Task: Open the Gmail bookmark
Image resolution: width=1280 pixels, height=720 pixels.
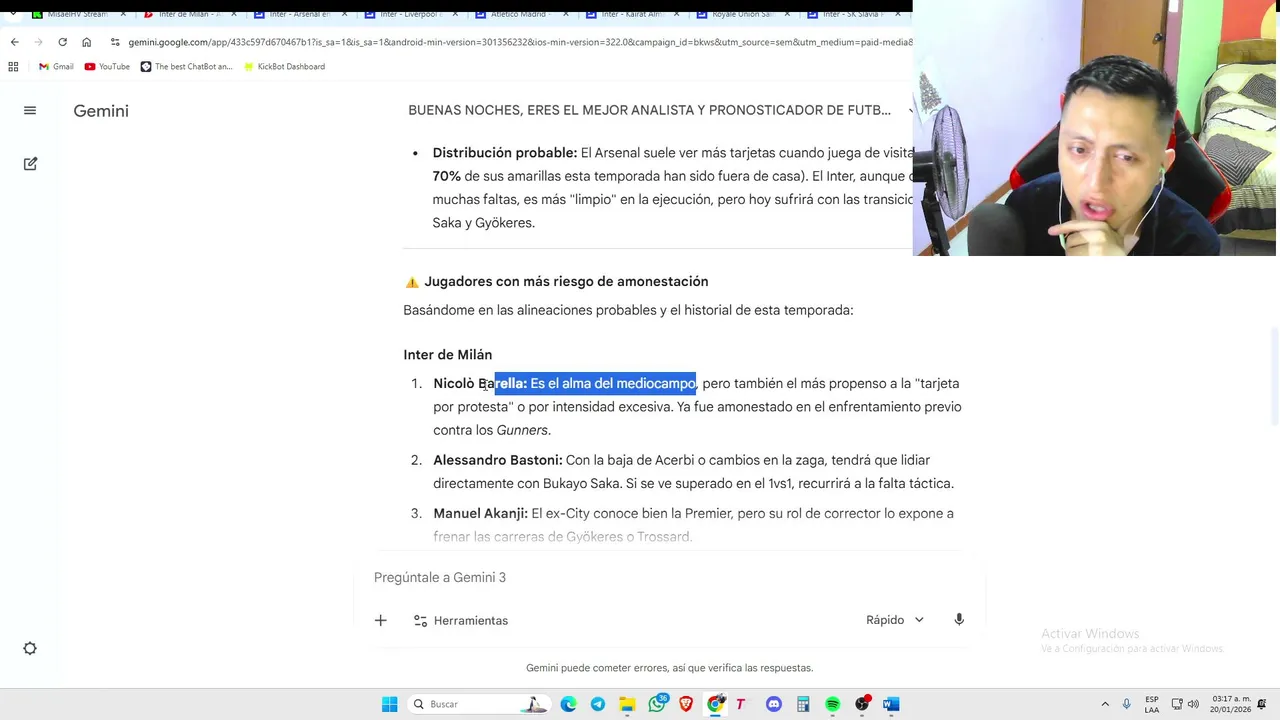Action: 56,67
